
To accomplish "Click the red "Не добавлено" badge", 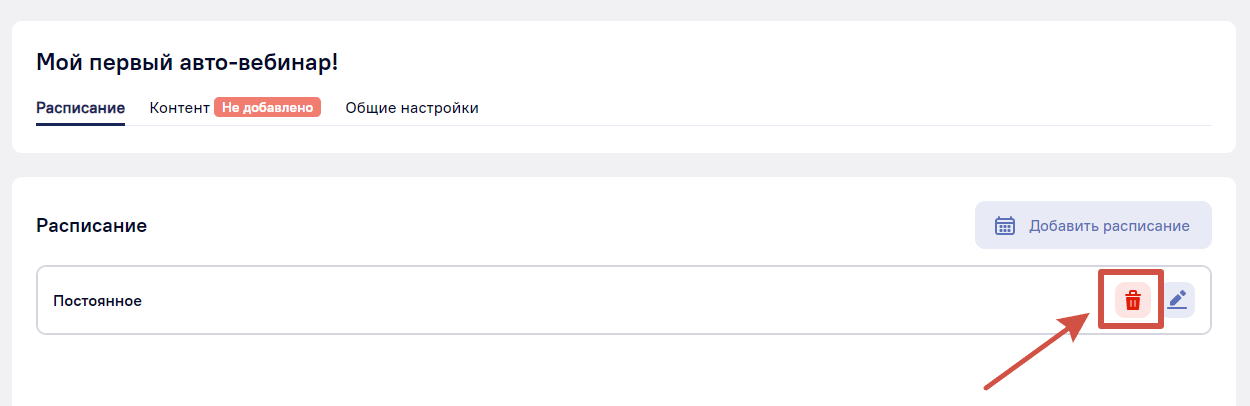I will [267, 108].
